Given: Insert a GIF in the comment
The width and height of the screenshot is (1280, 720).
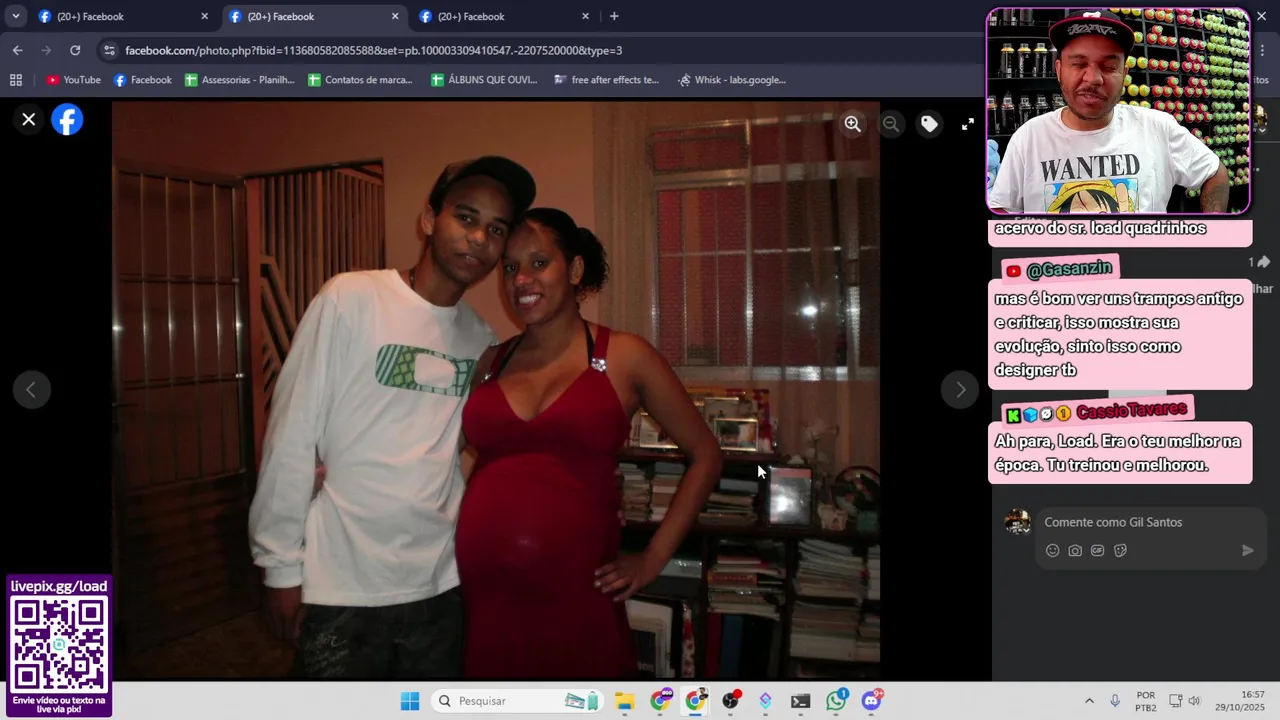Looking at the screenshot, I should 1097,550.
